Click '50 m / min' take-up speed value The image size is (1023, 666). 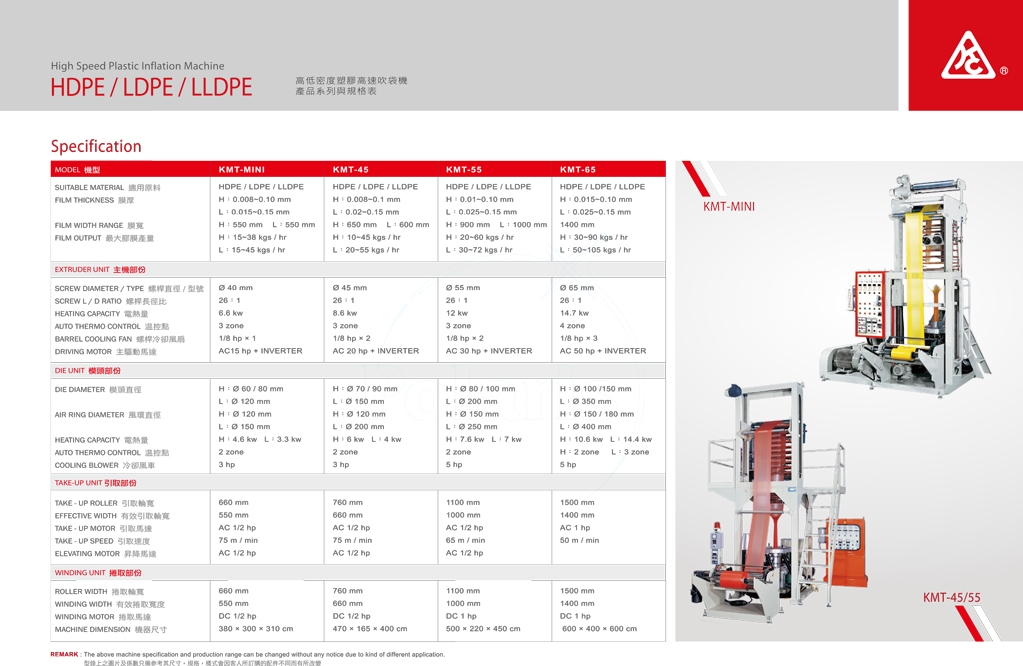579,540
